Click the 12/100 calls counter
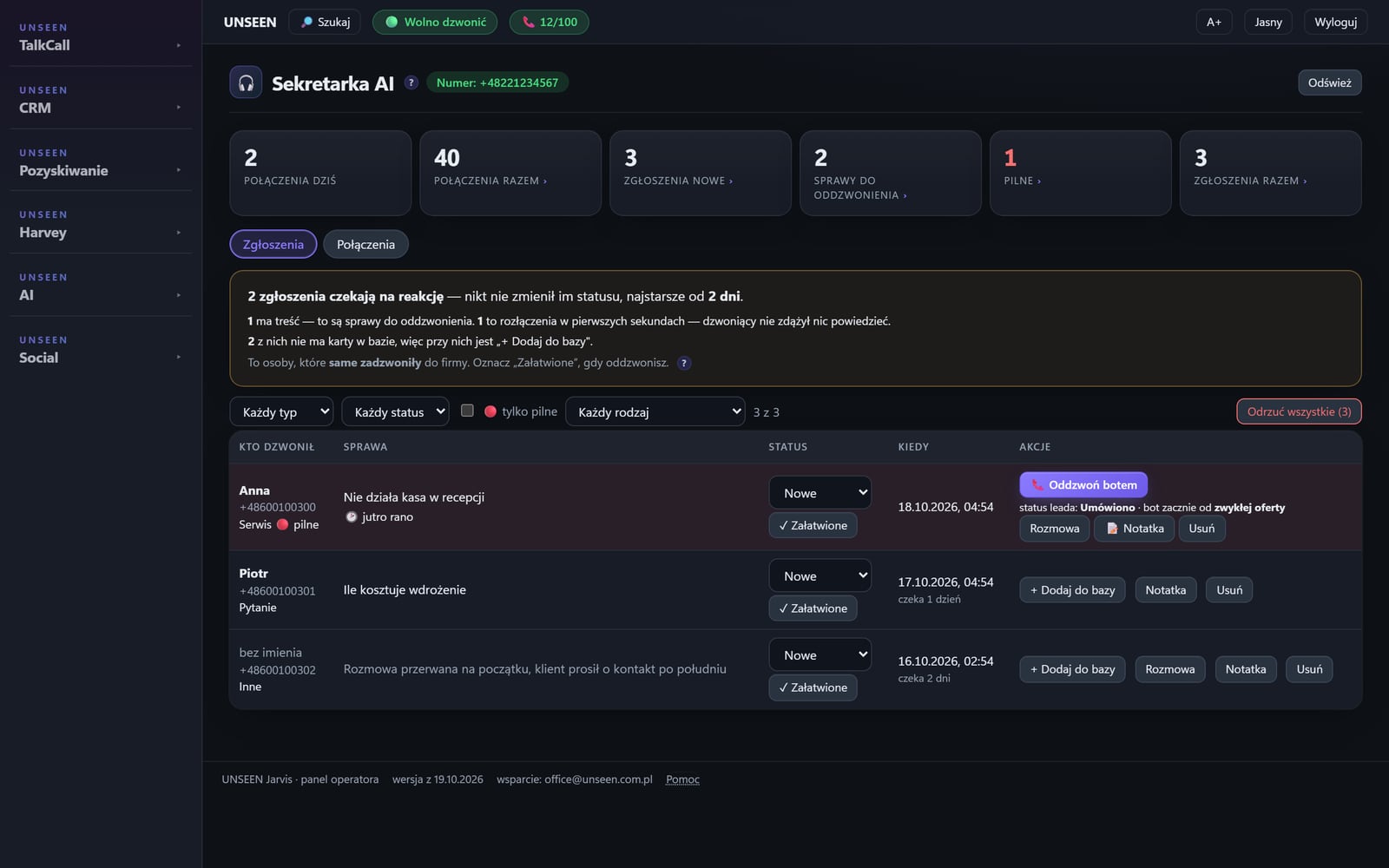This screenshot has height=868, width=1389. coord(549,22)
